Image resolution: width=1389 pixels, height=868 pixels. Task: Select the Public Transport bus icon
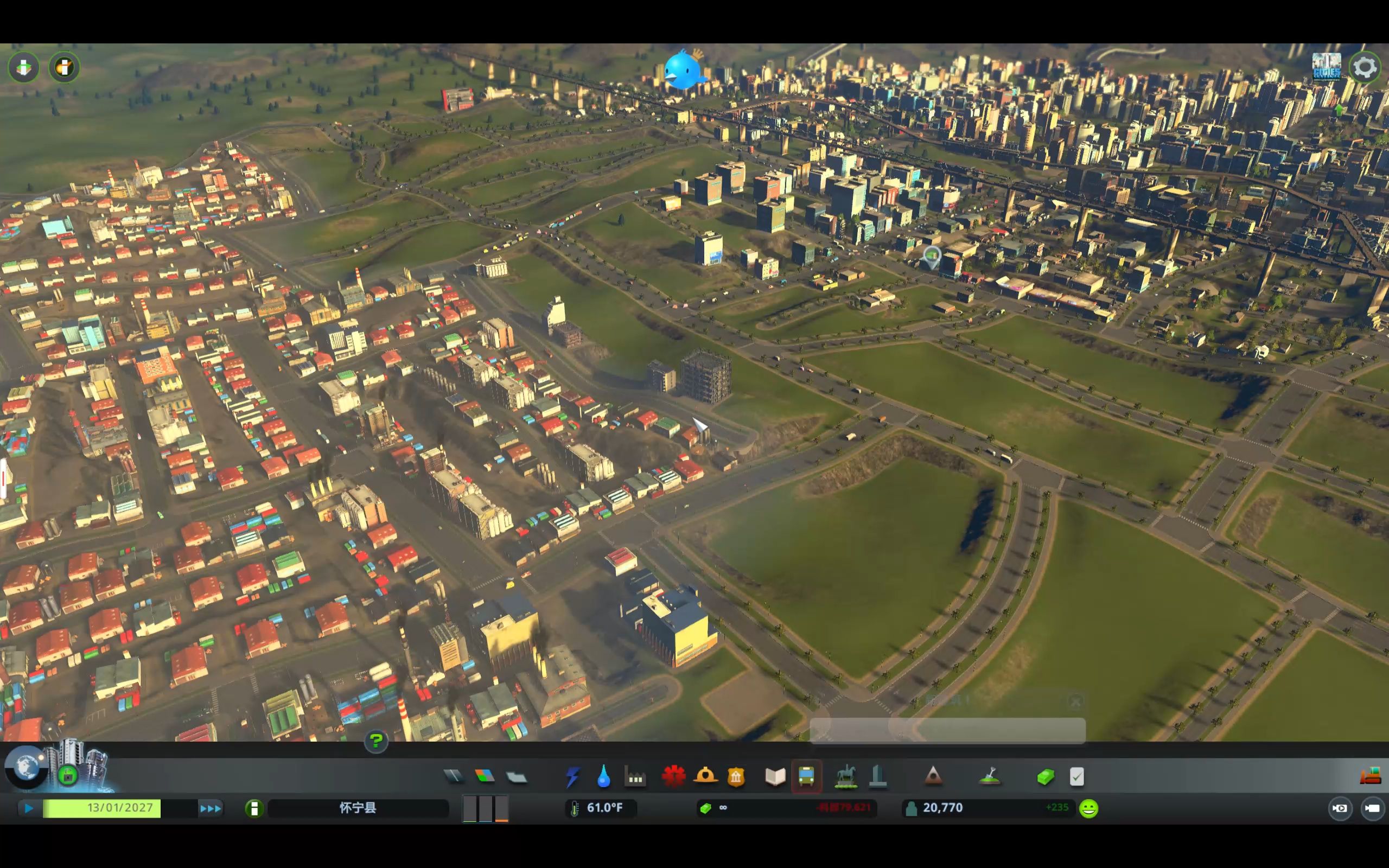tap(806, 777)
